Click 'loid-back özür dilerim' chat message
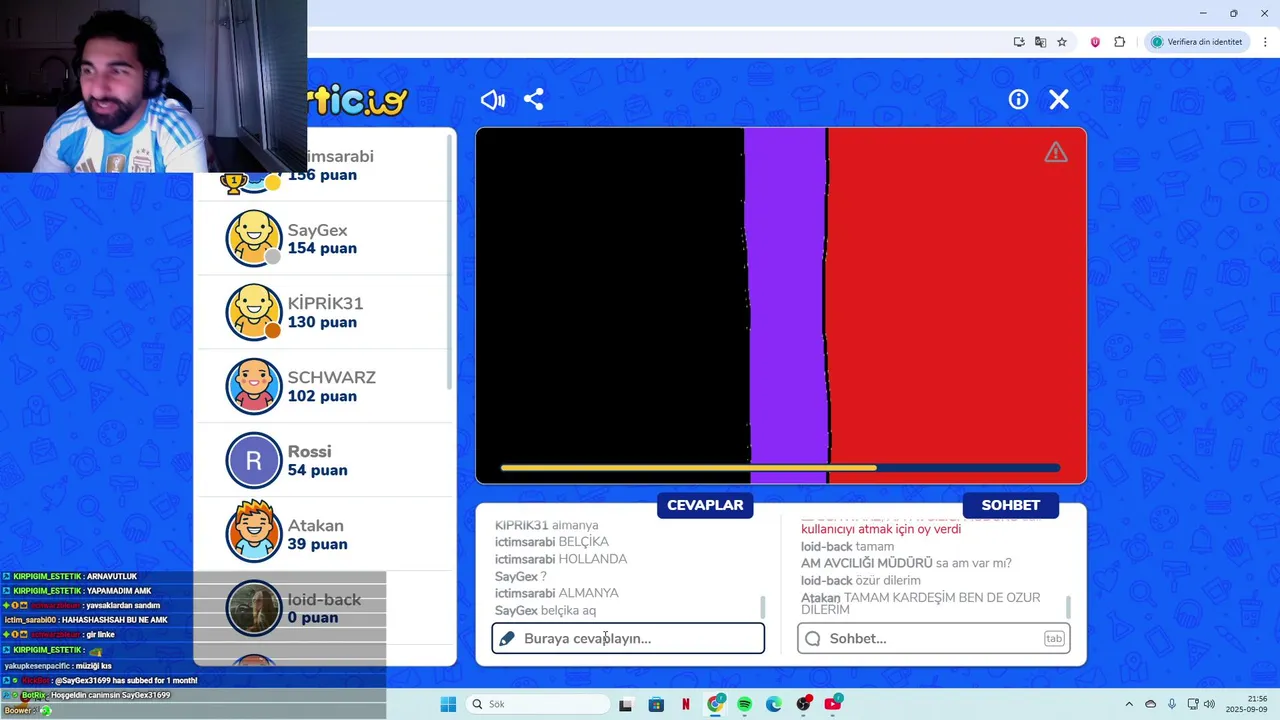The height and width of the screenshot is (720, 1280). (x=861, y=580)
